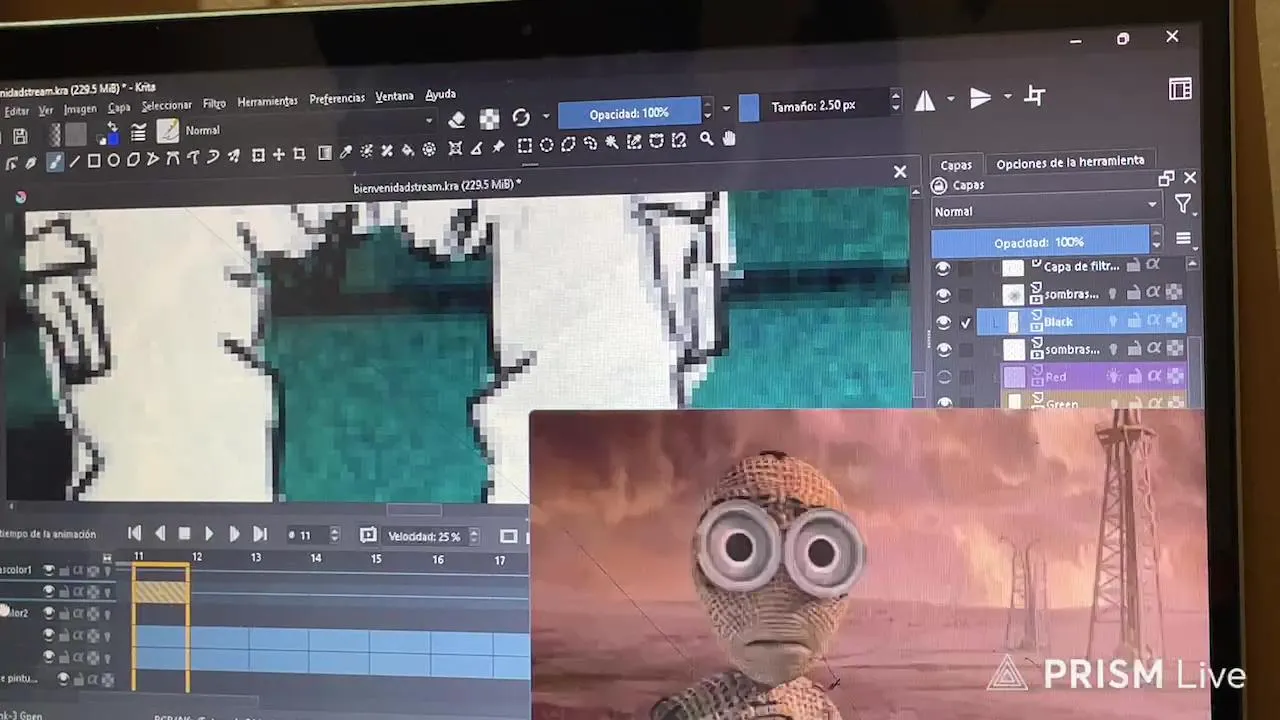Image resolution: width=1280 pixels, height=720 pixels.
Task: Adjust the current frame number stepper
Action: click(334, 536)
